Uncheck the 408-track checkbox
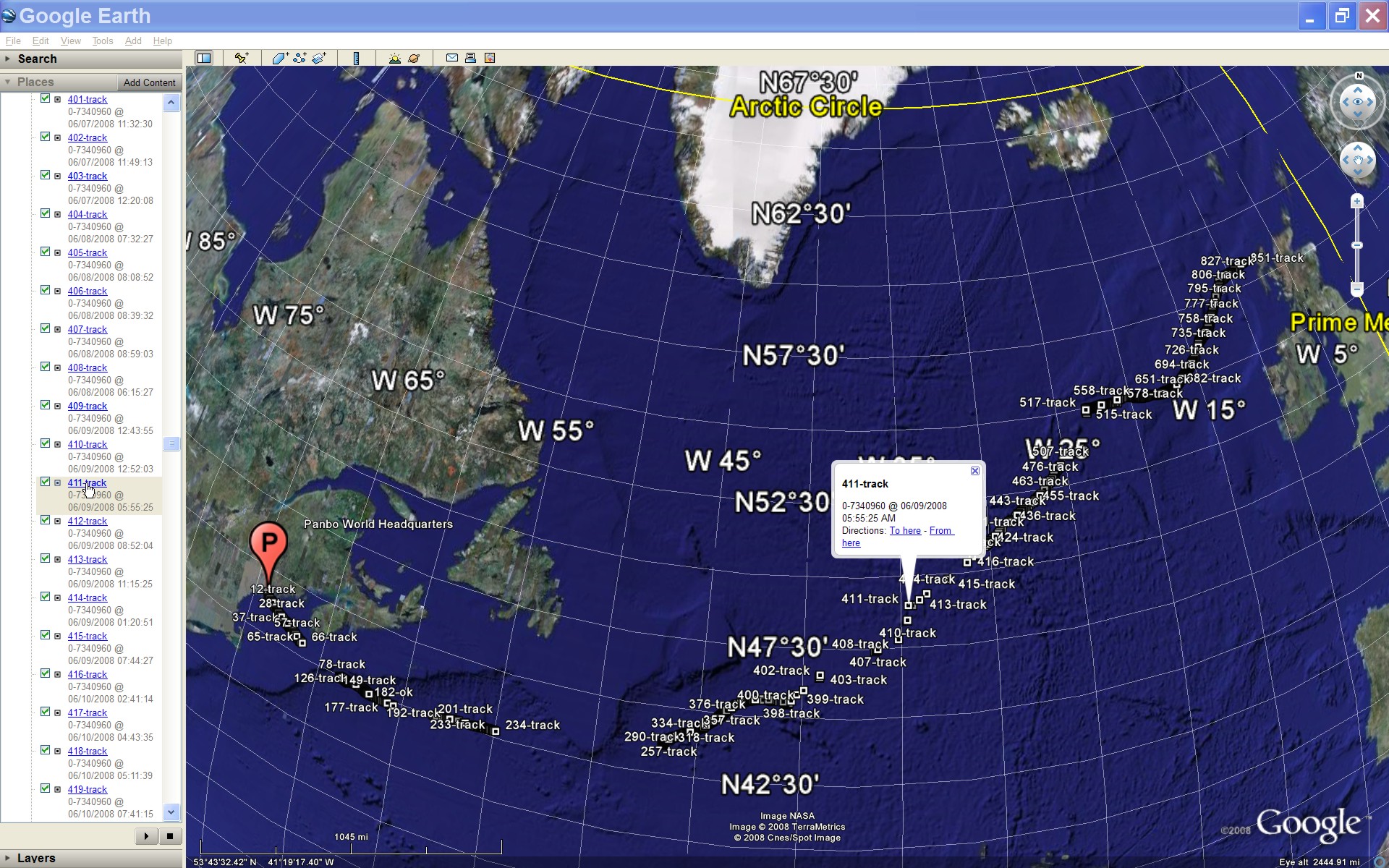 coord(45,367)
